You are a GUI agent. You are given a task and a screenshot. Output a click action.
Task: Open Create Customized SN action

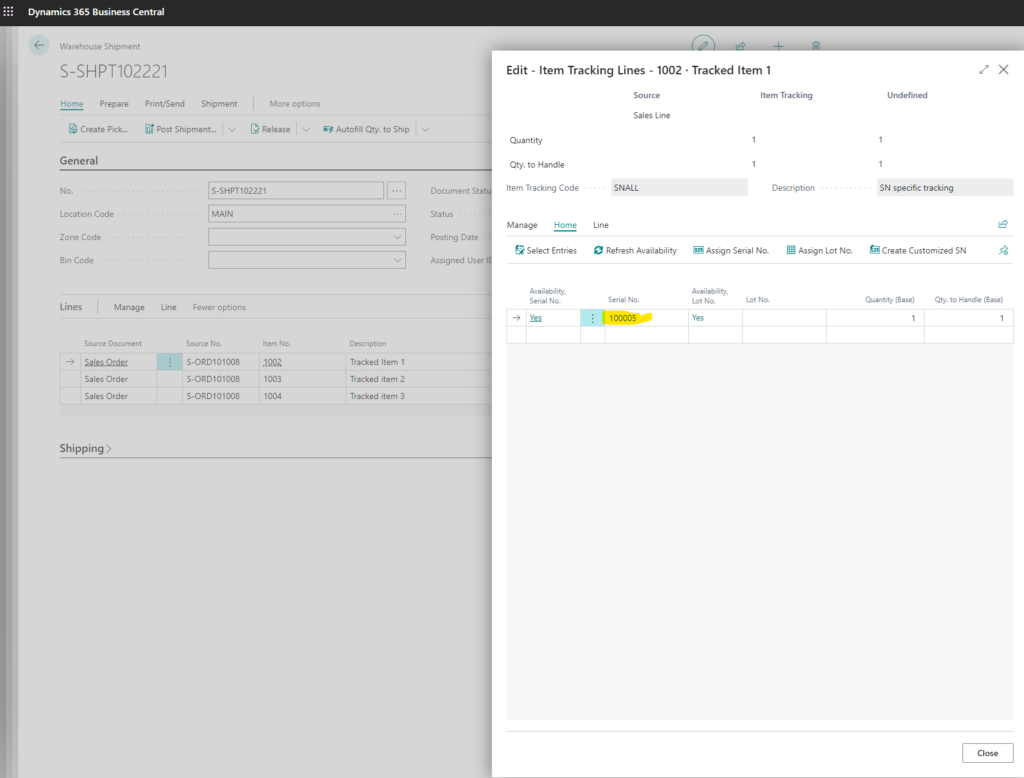coord(917,251)
